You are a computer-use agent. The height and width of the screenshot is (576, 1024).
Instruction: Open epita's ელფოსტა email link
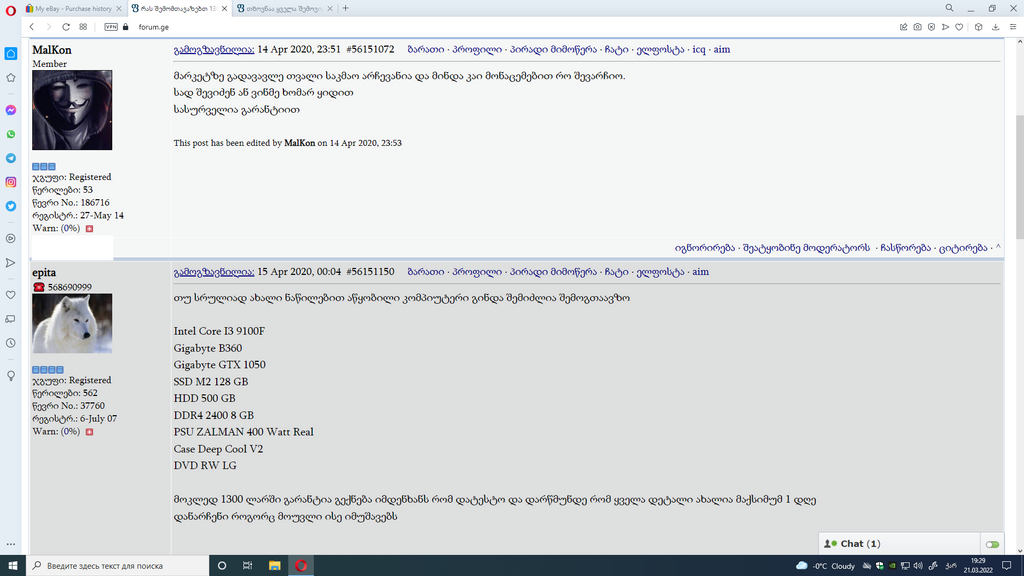pos(660,272)
